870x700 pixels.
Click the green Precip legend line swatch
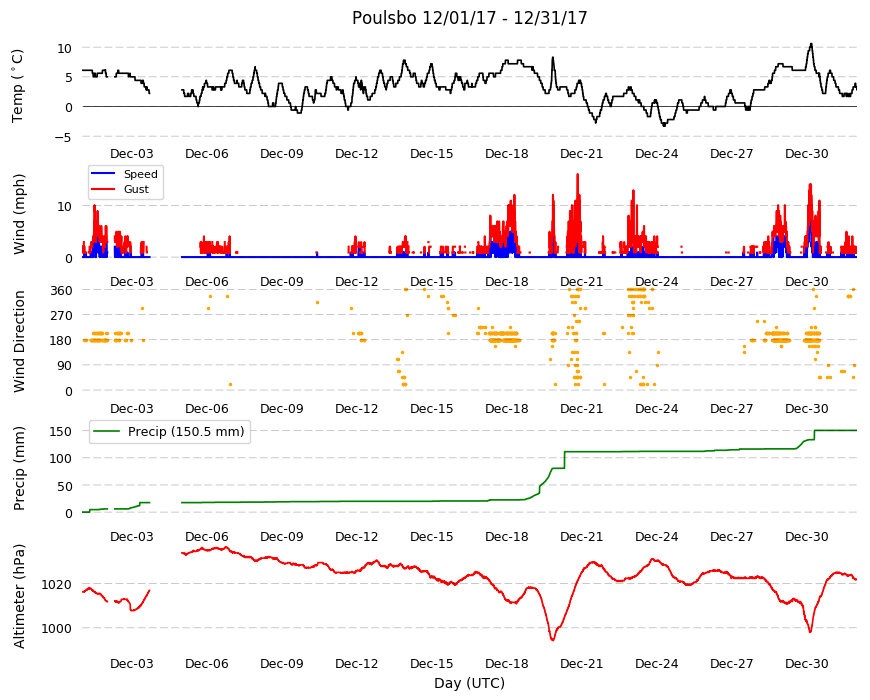(x=107, y=432)
